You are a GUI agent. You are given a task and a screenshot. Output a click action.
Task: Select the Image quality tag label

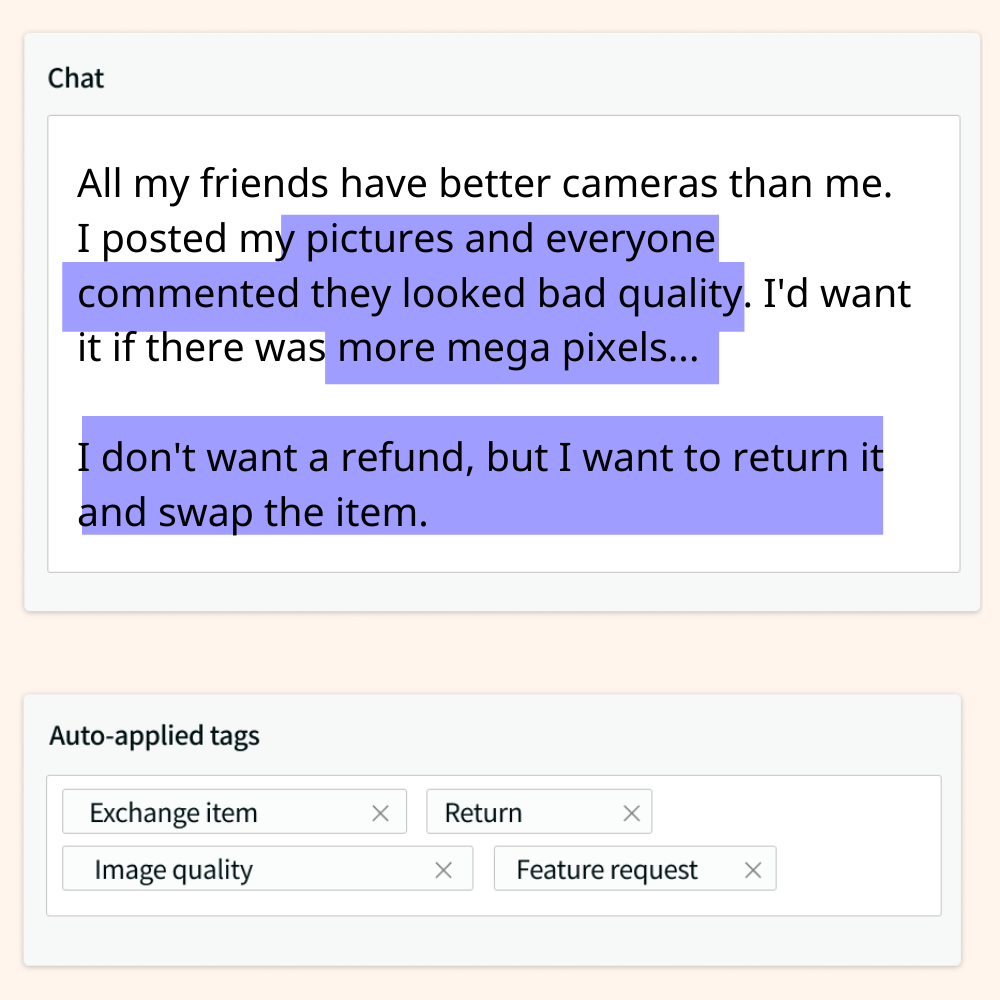point(173,870)
